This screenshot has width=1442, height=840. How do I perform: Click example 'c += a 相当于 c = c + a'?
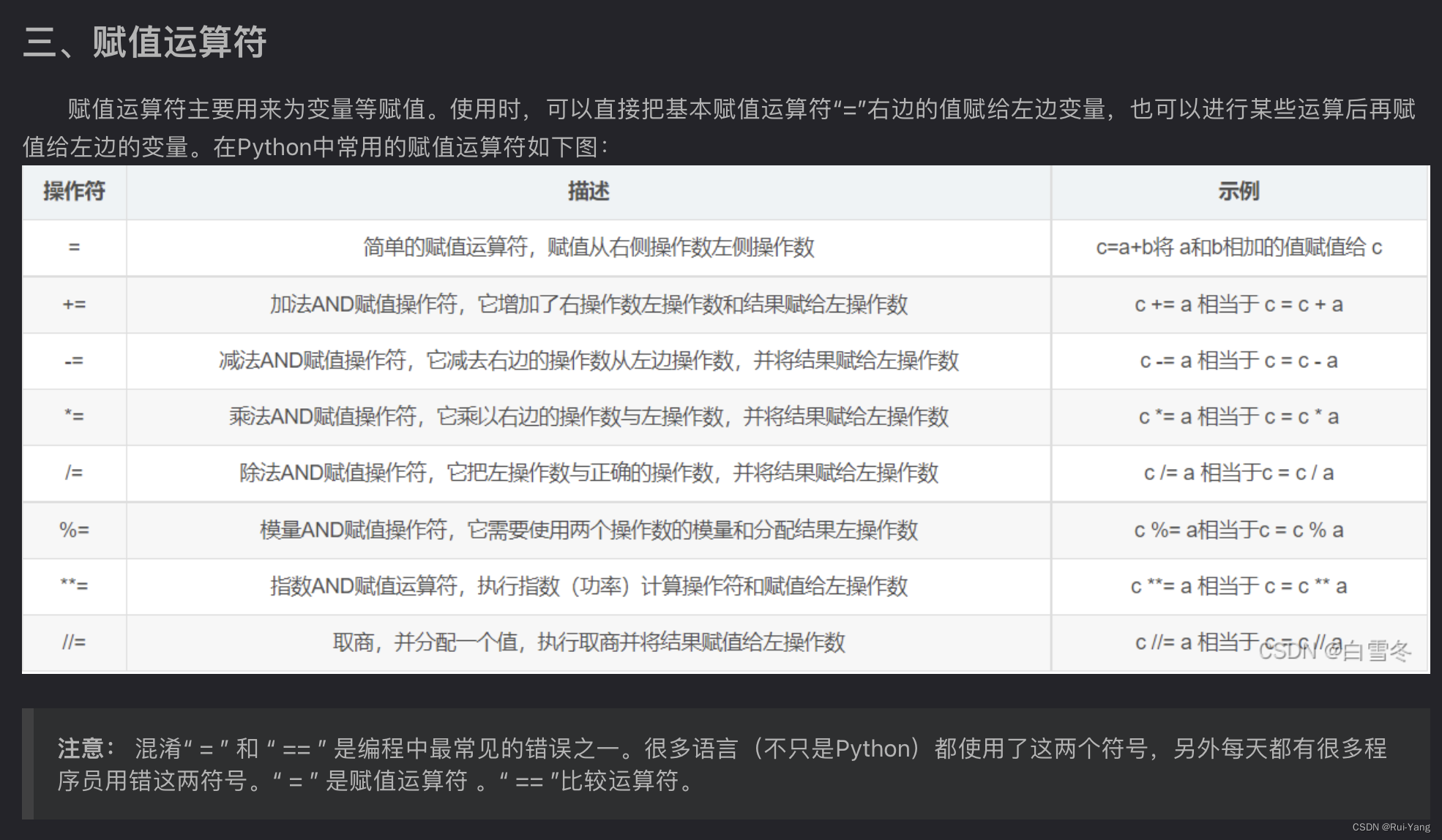(1239, 304)
